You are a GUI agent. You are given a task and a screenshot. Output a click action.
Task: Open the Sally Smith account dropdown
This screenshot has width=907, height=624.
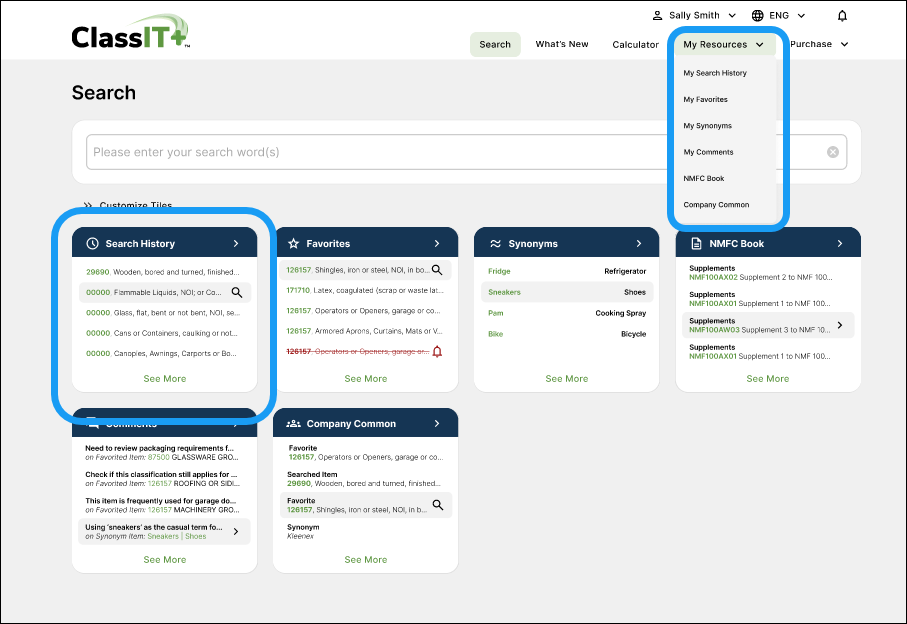click(694, 16)
